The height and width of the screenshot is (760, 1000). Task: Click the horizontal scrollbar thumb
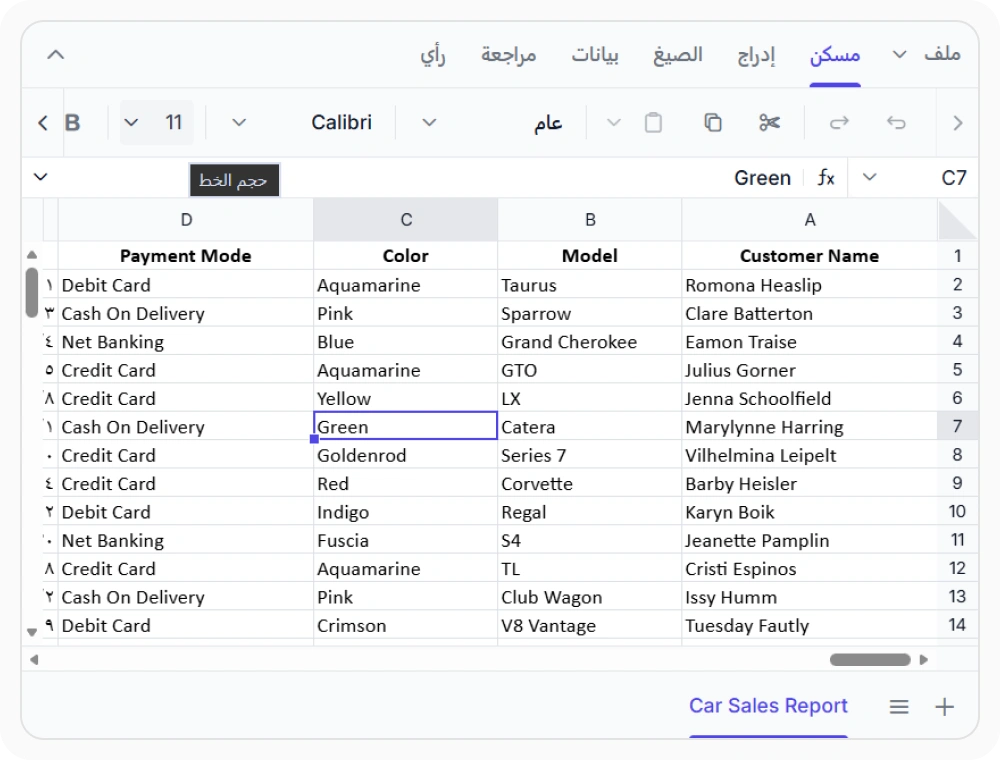(870, 659)
